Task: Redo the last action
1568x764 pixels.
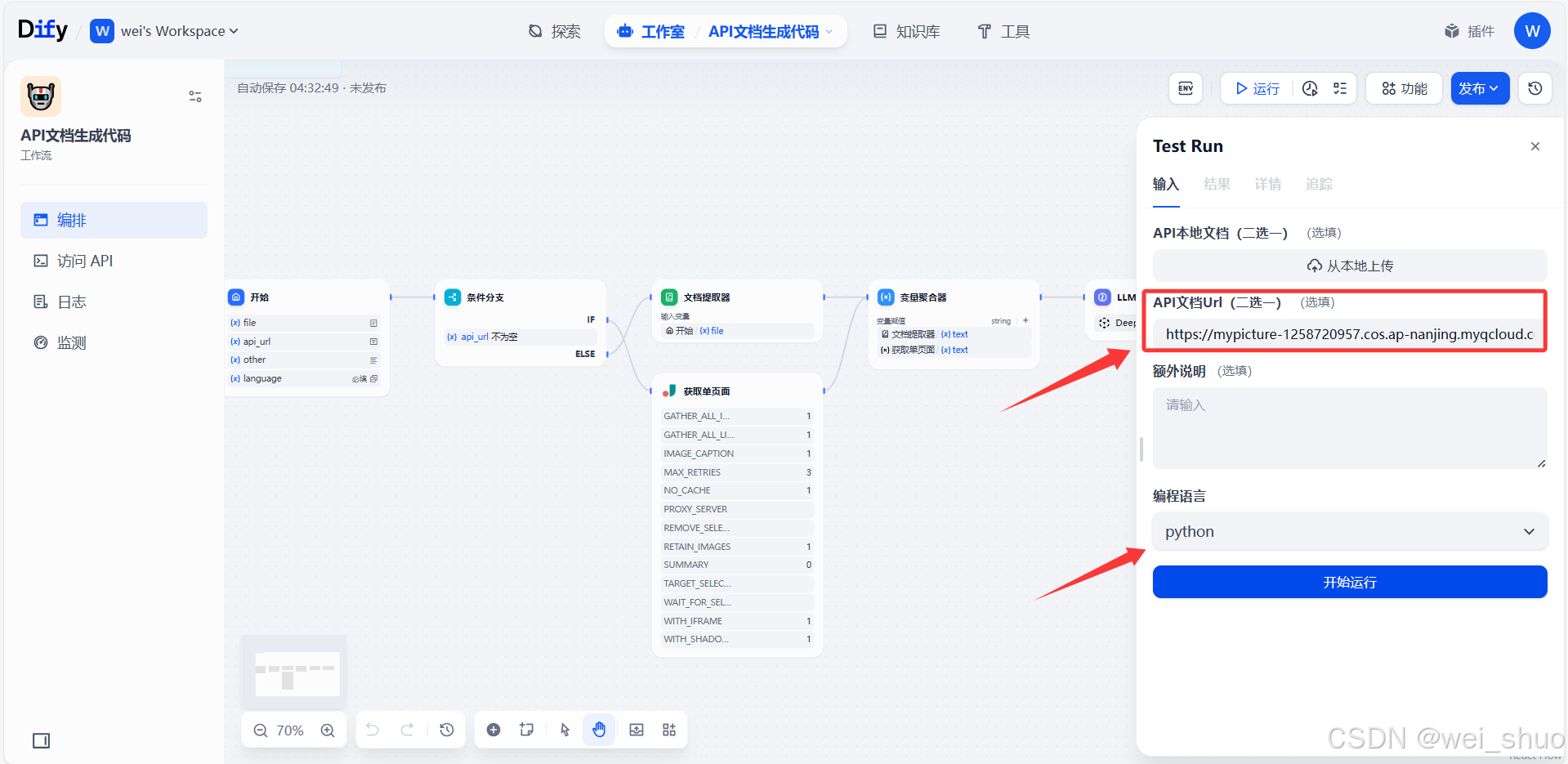Action: pos(407,730)
